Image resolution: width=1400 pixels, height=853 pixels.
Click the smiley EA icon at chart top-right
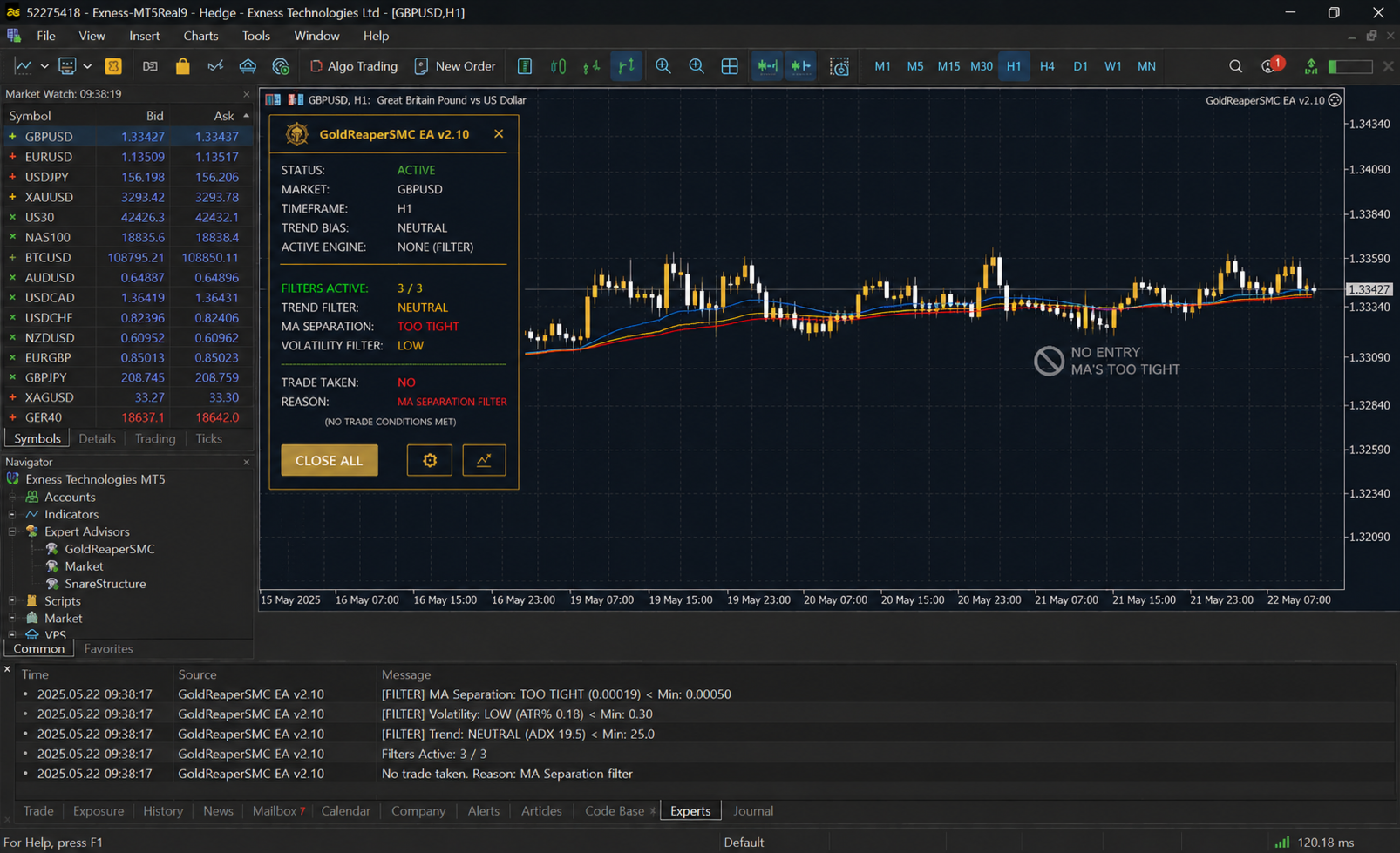(x=1335, y=100)
